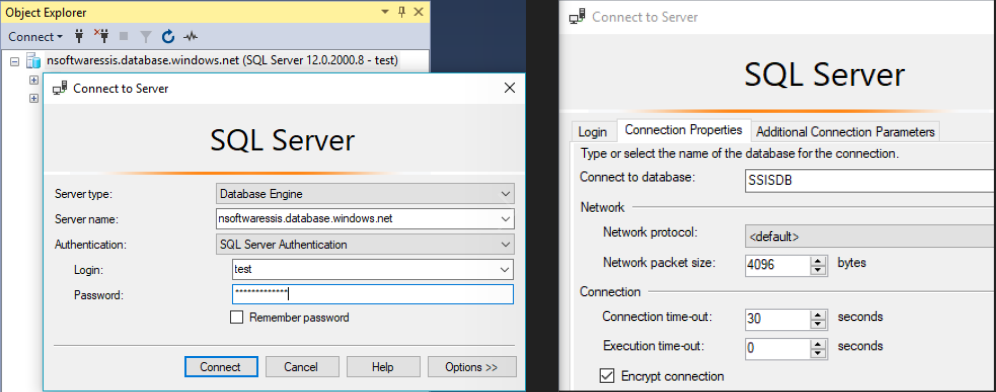Click the 'Authentication:' label
996x392 pixels.
tap(91, 244)
